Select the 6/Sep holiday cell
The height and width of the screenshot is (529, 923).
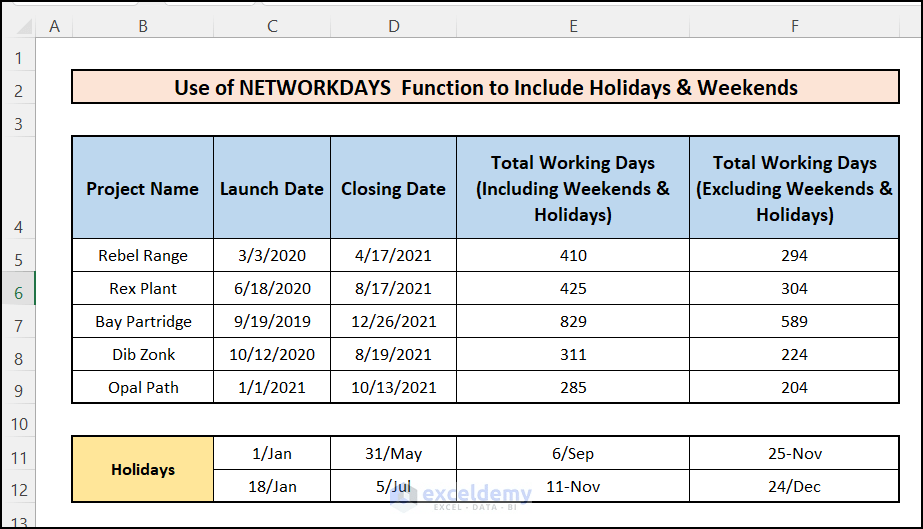click(x=573, y=453)
